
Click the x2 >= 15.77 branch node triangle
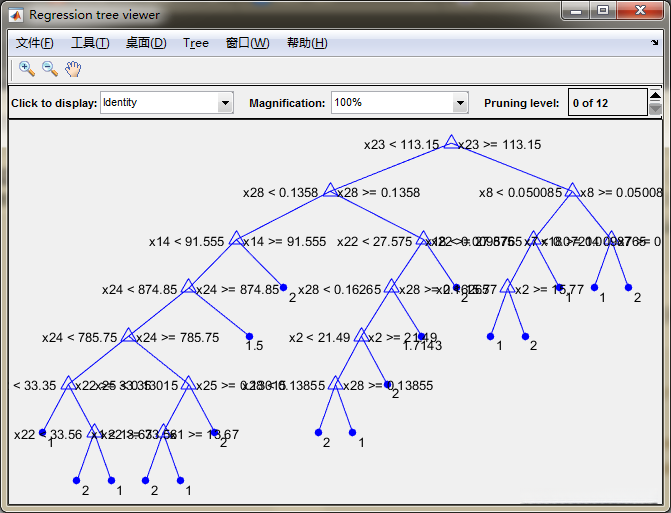coord(508,286)
